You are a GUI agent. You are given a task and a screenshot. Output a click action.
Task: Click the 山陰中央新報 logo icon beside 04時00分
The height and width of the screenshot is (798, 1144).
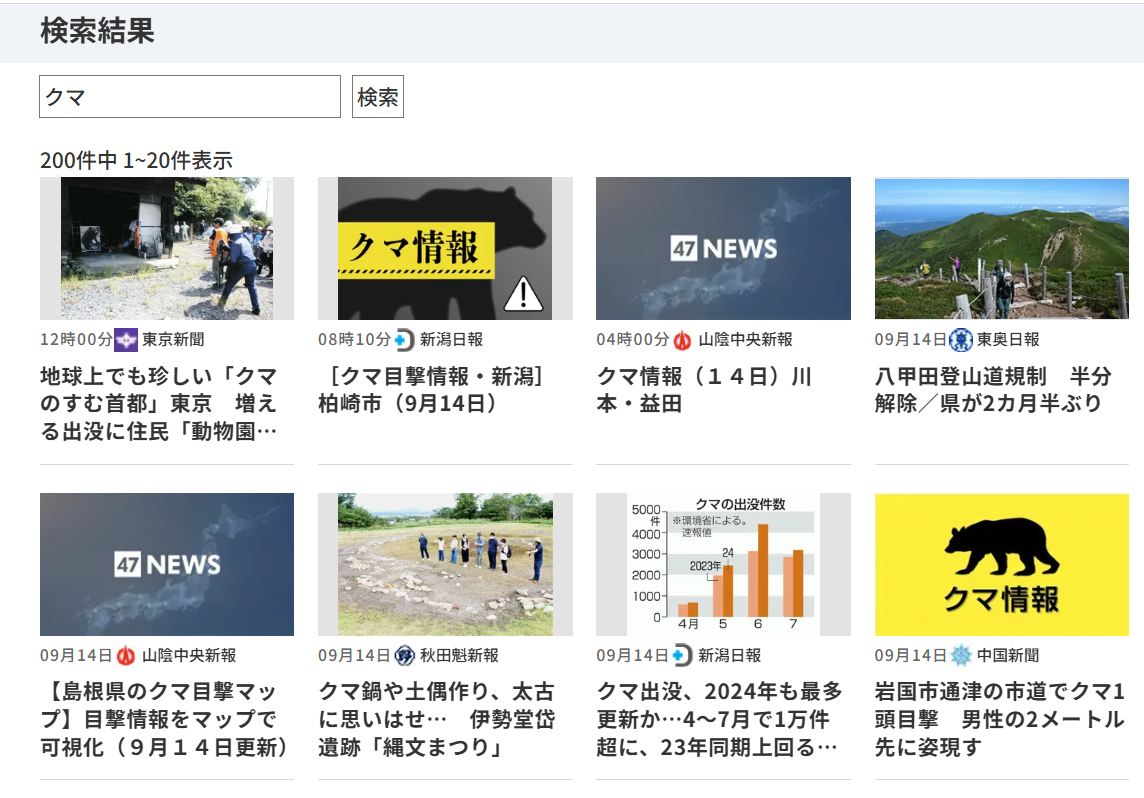pos(682,340)
